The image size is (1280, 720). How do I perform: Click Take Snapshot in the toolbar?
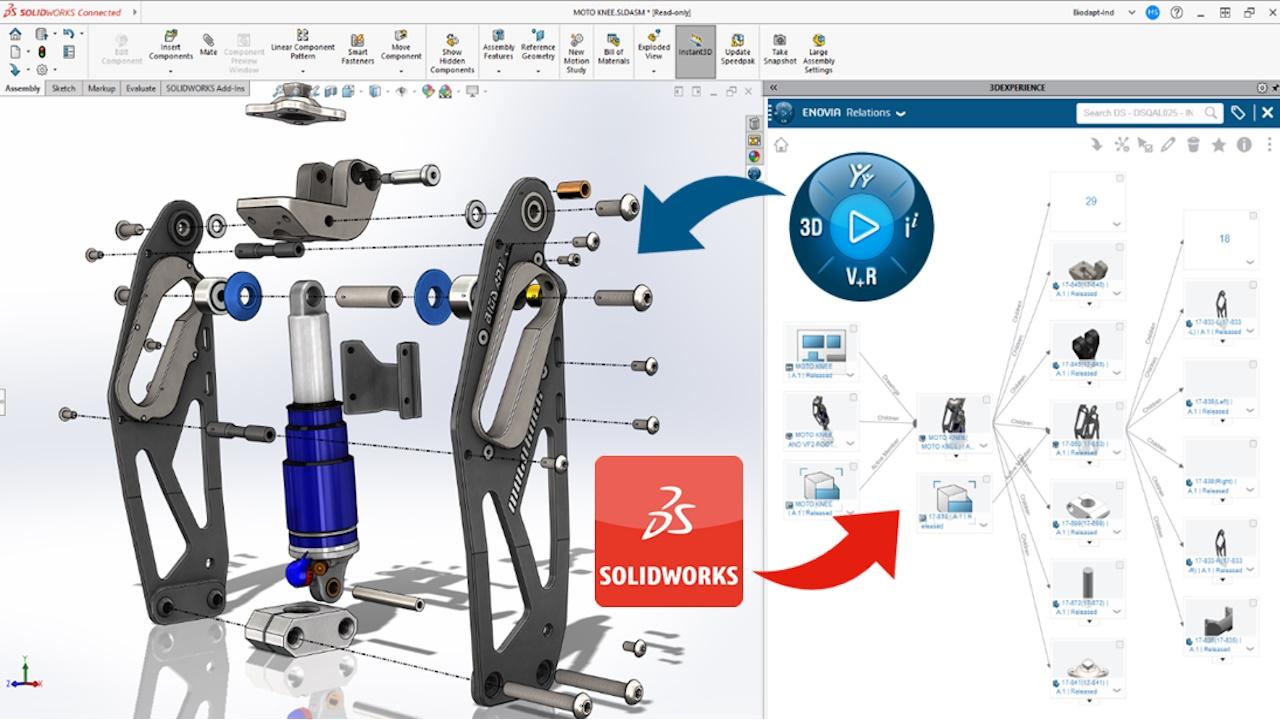780,48
